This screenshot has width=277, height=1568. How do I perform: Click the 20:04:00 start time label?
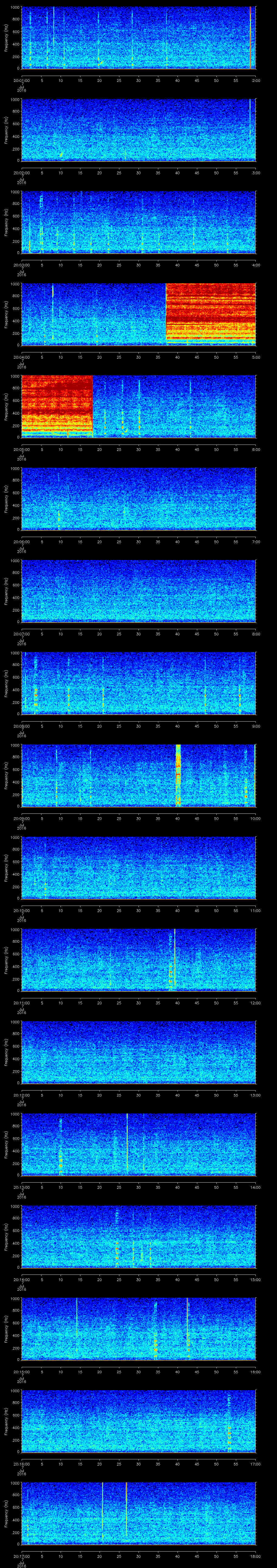coord(21,357)
